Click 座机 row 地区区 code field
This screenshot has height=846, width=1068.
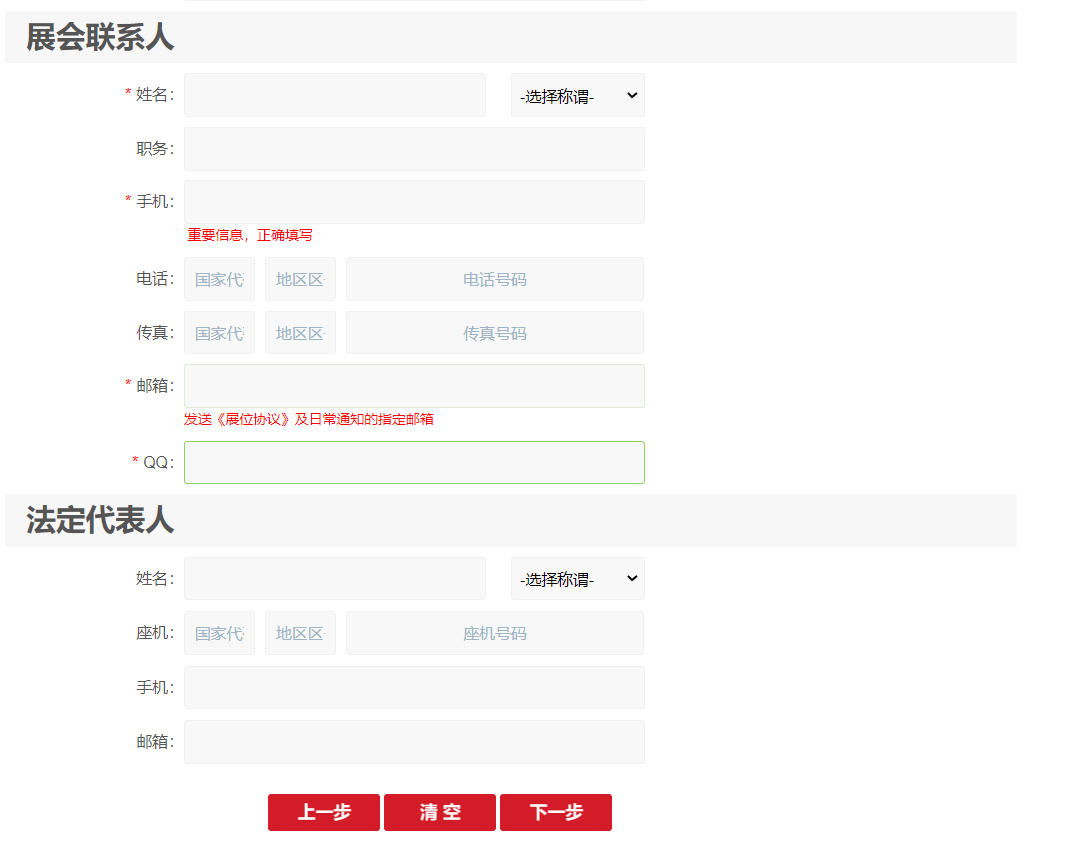tap(300, 633)
